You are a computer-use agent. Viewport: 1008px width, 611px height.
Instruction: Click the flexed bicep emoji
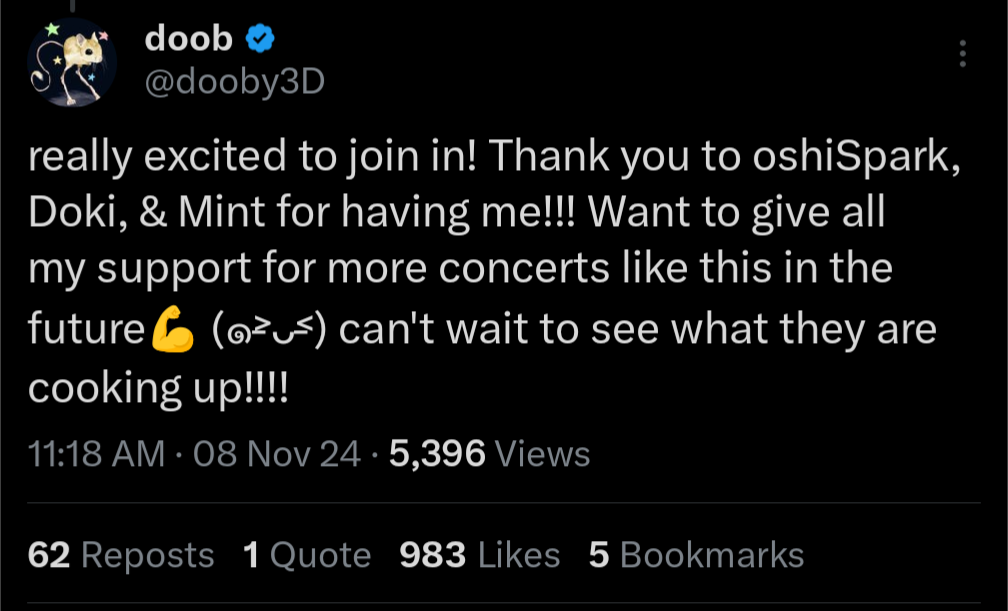coord(174,332)
